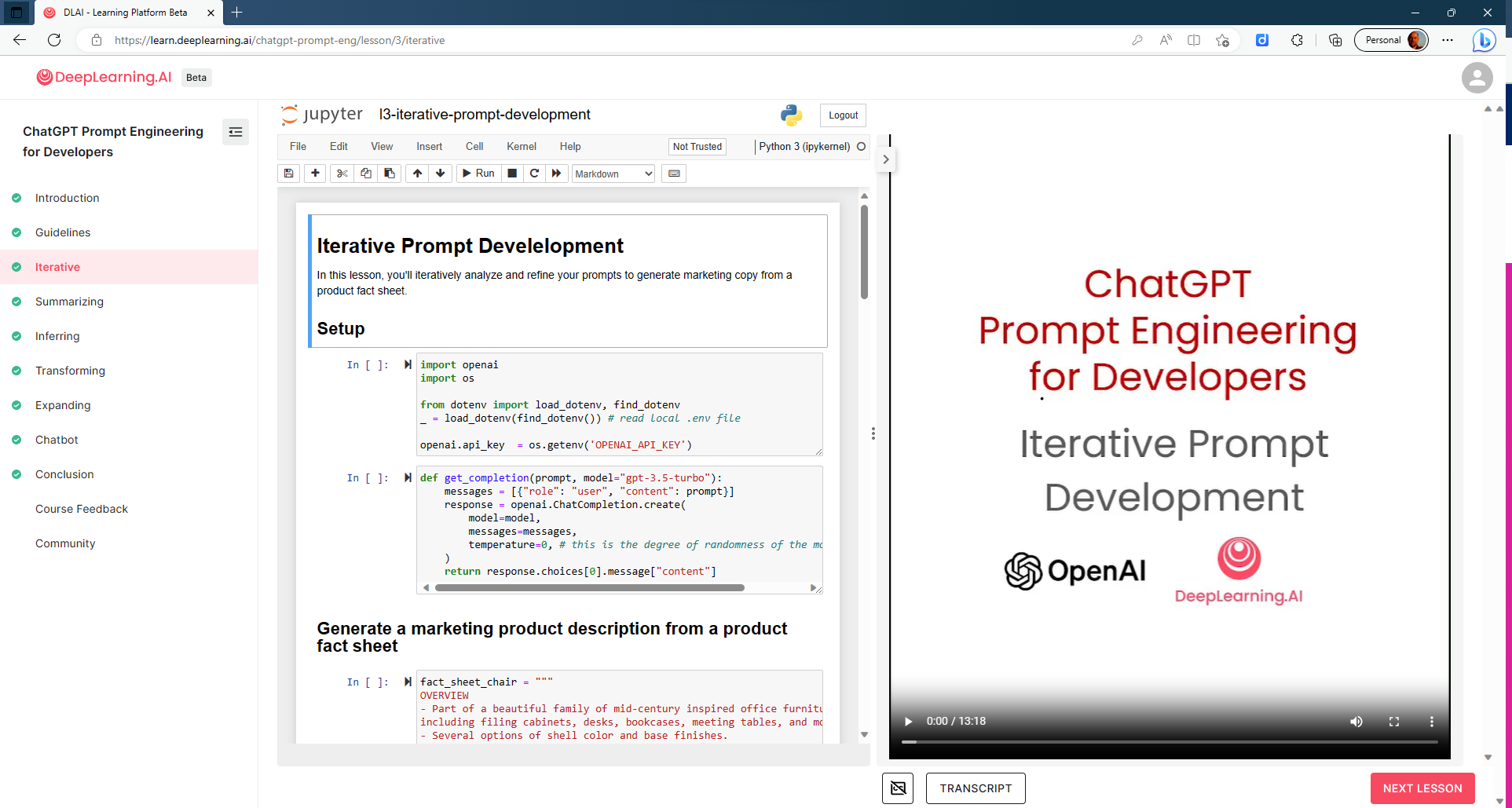Open the video options three-dot menu

(1432, 721)
